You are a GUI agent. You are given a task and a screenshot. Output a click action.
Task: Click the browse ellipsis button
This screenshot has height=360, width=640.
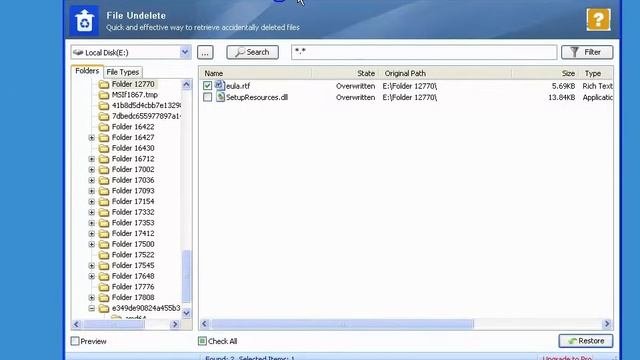coord(205,52)
